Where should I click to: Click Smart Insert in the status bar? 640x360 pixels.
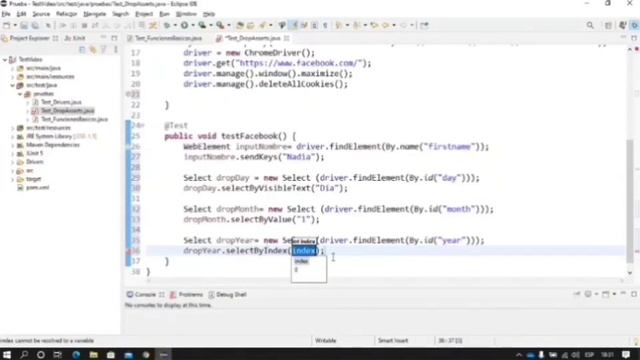point(393,340)
